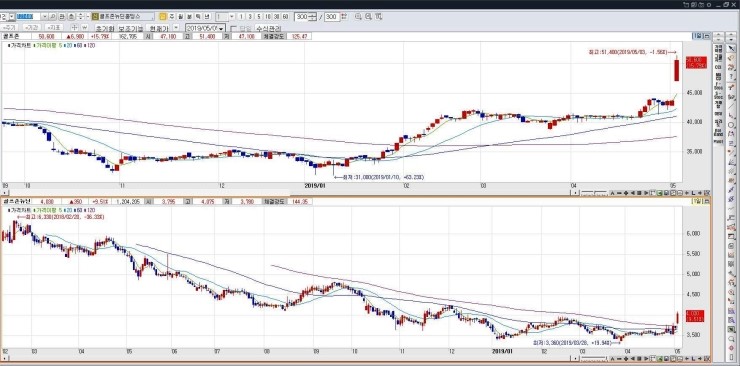Click the 120-day moving average swatch on upper chart
Image resolution: width=740 pixels, height=366 pixels.
click(84, 45)
